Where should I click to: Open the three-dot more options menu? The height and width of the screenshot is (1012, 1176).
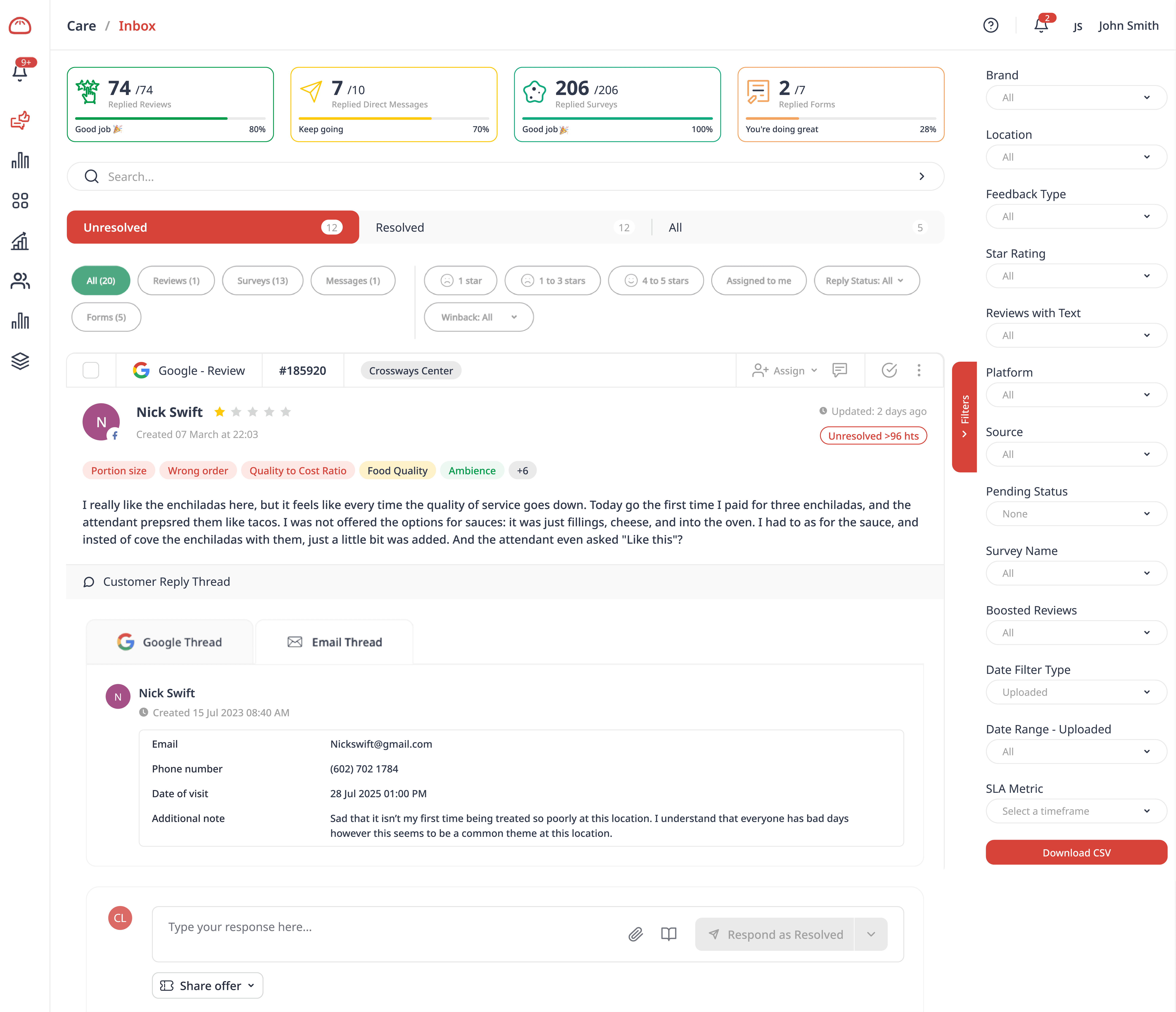(x=919, y=371)
